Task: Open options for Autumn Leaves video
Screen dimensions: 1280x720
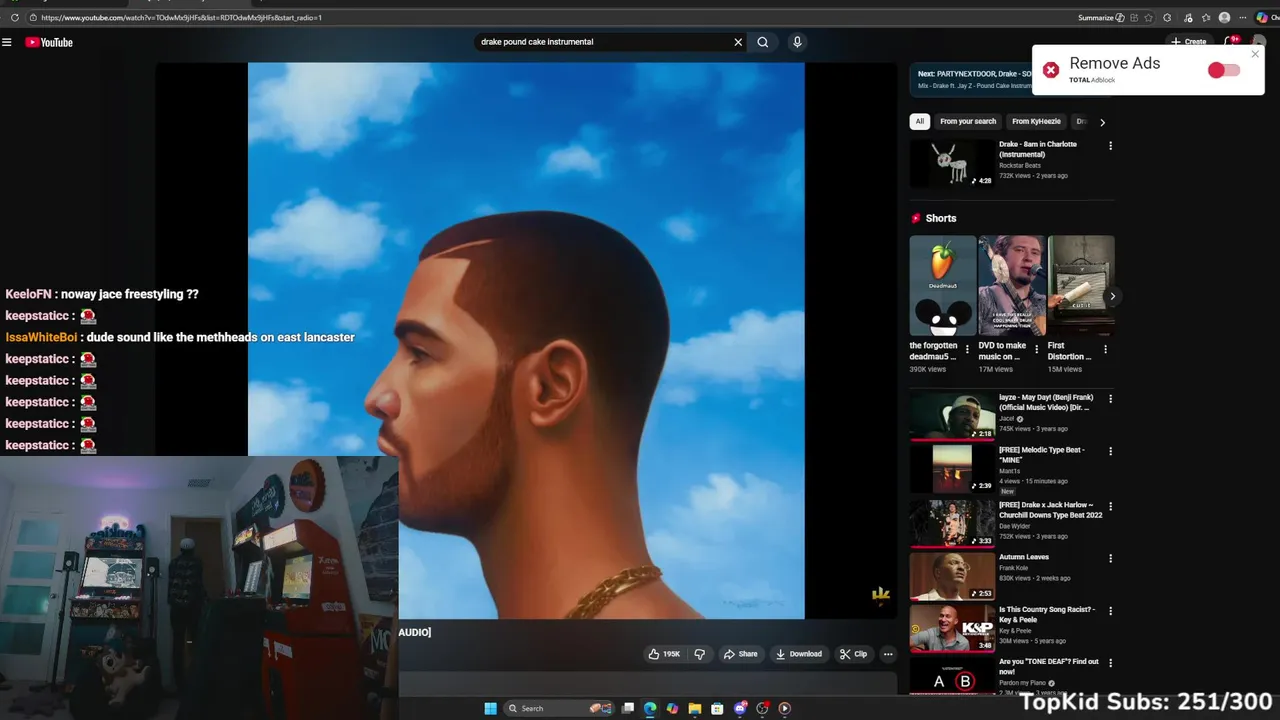Action: coord(1110,559)
